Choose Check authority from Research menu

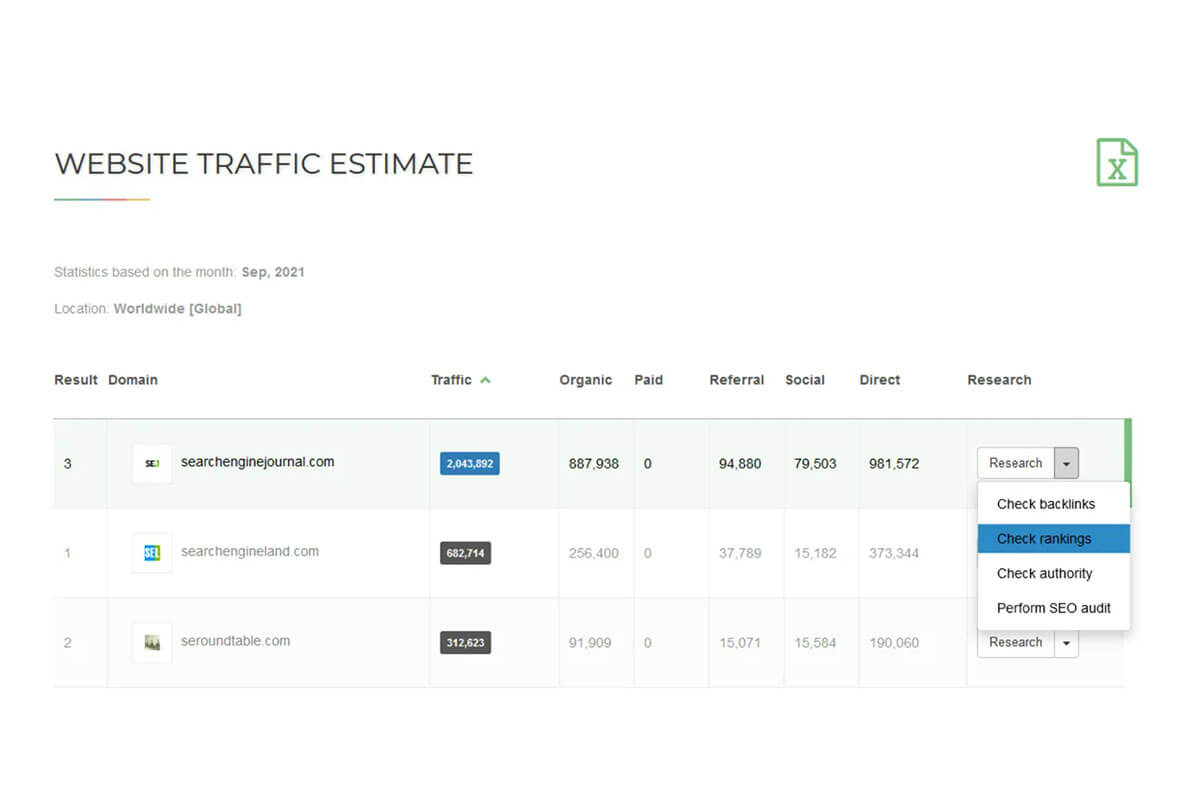[x=1043, y=573]
